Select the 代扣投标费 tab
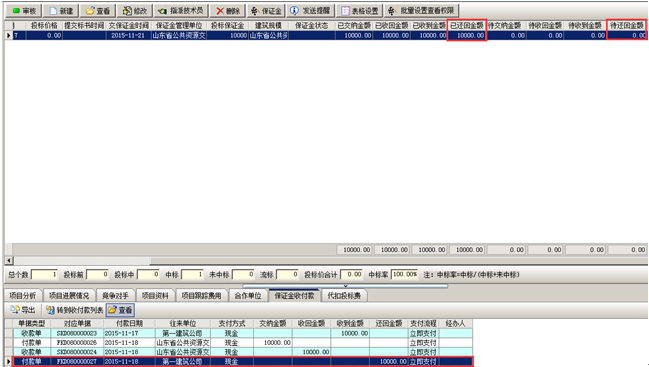649x367 pixels. (344, 296)
